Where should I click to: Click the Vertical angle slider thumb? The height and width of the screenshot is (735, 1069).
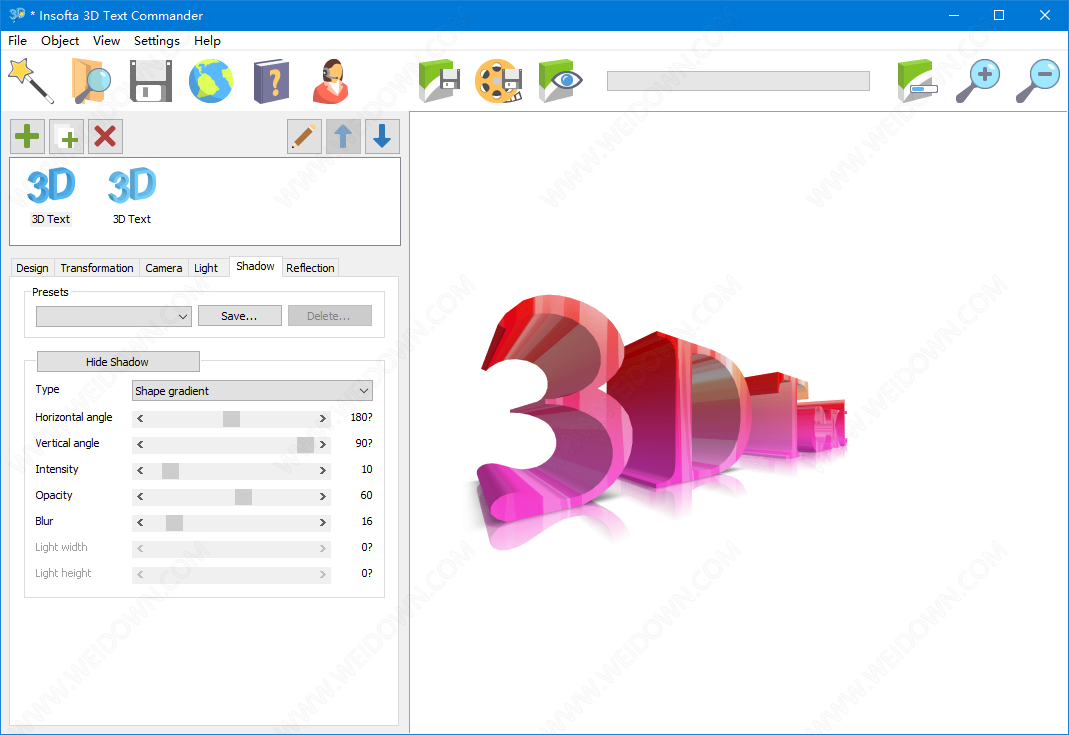305,444
